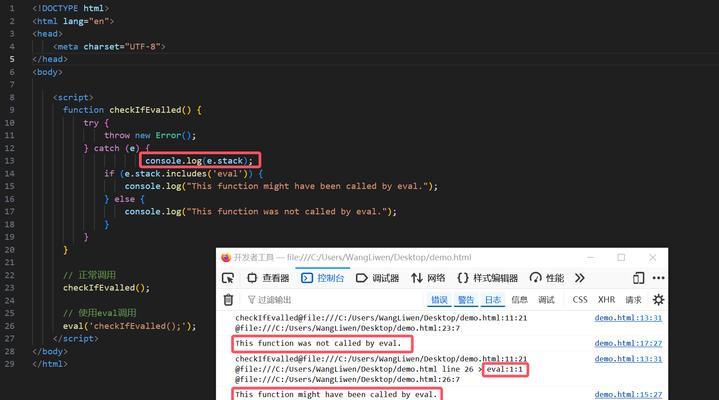This screenshot has width=719, height=400.
Task: Enable the XHR filter
Action: coord(606,300)
